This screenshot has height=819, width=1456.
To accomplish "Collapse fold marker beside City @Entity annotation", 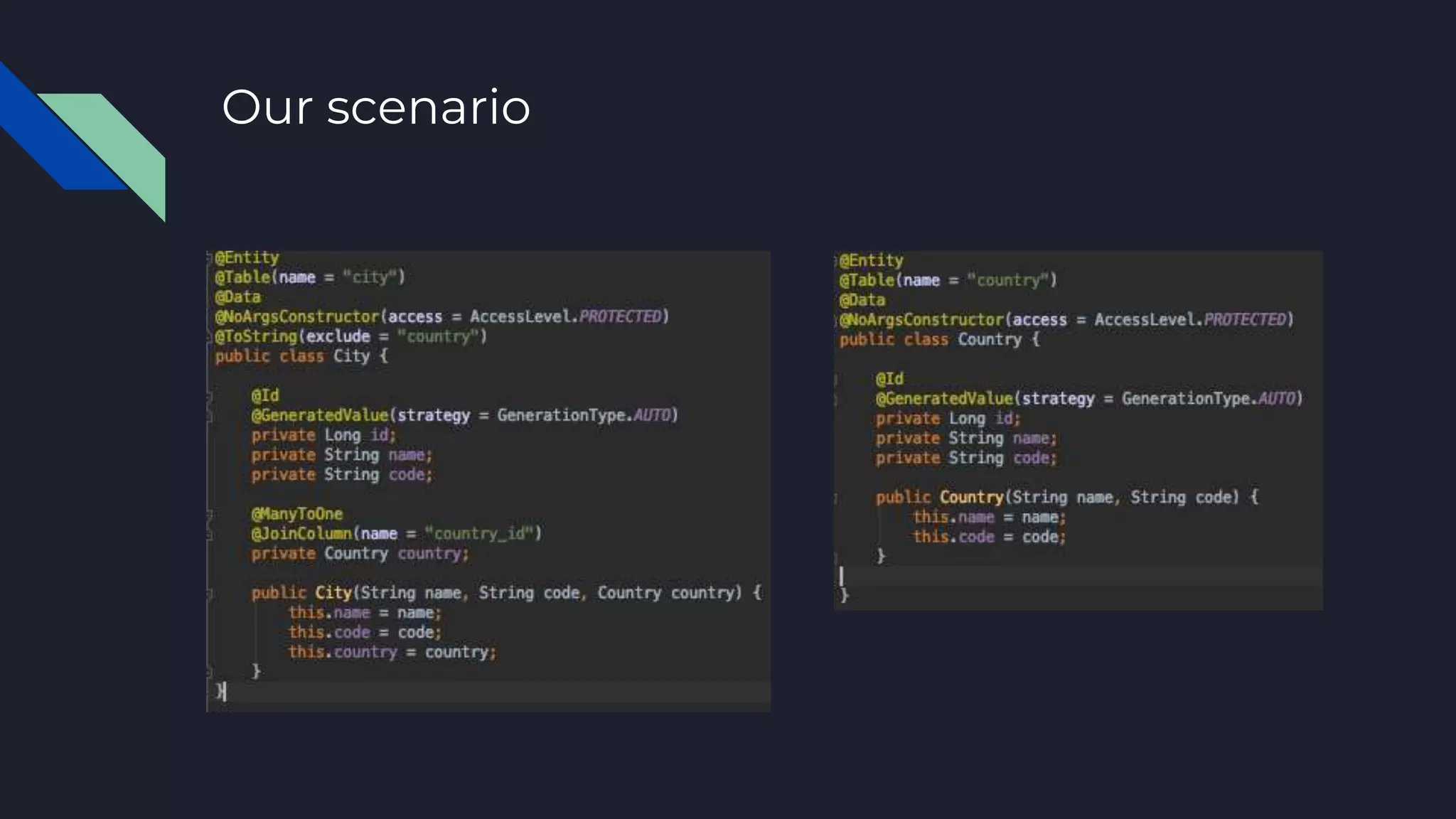I will point(210,257).
